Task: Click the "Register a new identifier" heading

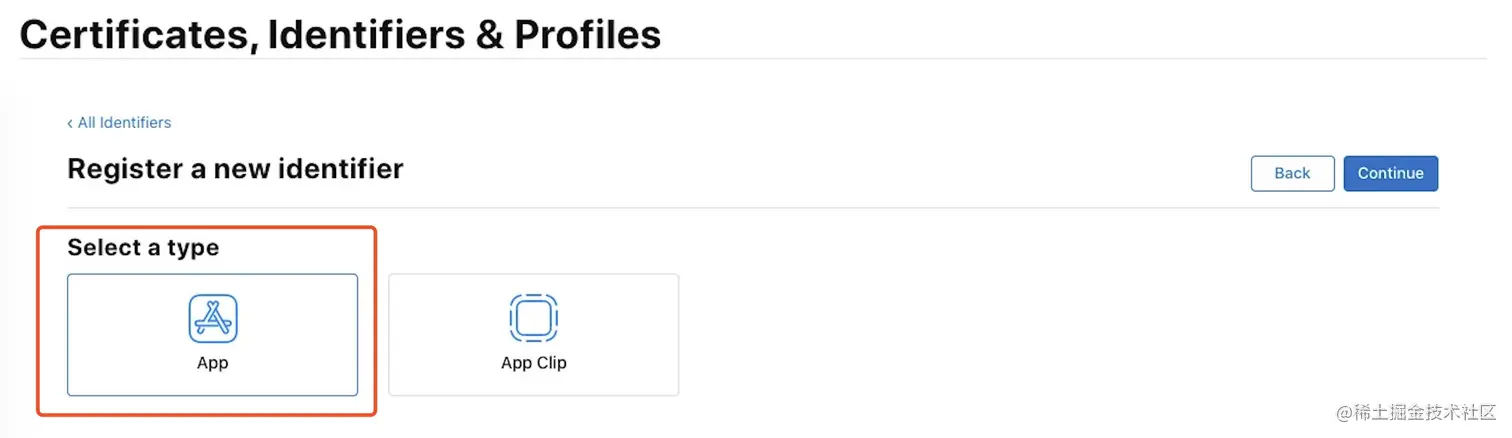Action: [x=235, y=168]
